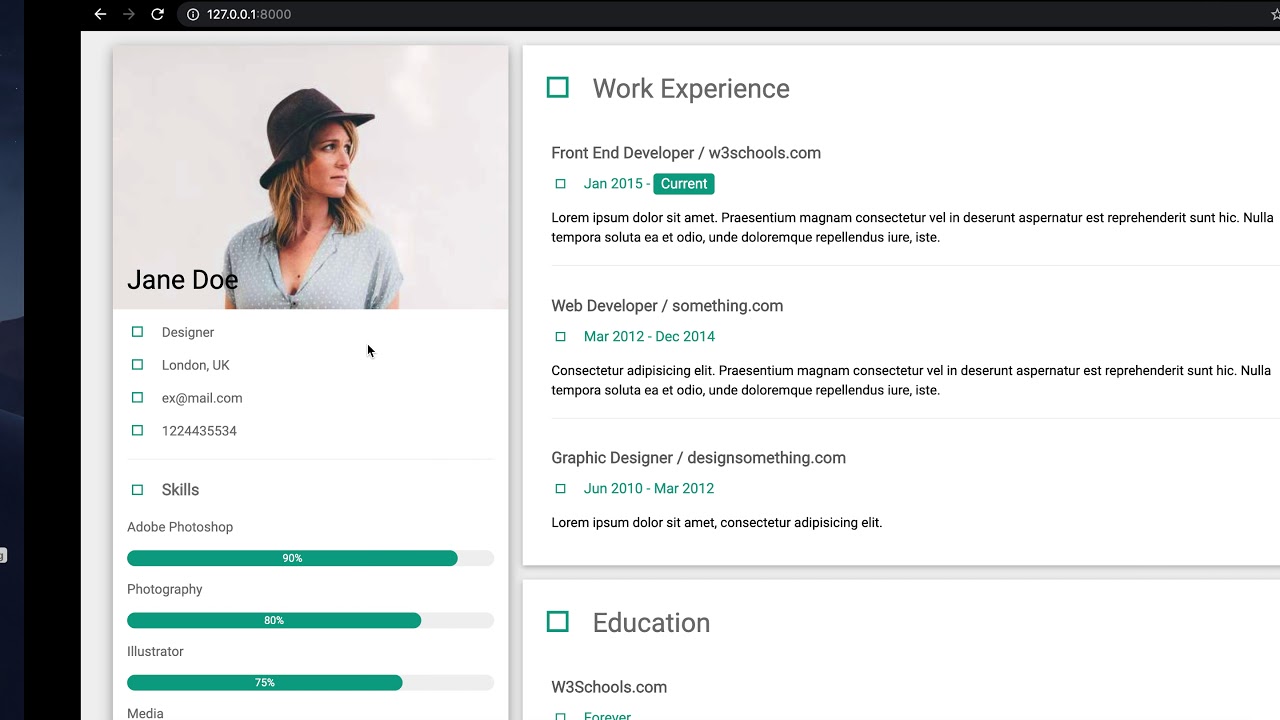Screen dimensions: 1280x720
Task: Click the icon next to Designer
Action: tap(138, 332)
